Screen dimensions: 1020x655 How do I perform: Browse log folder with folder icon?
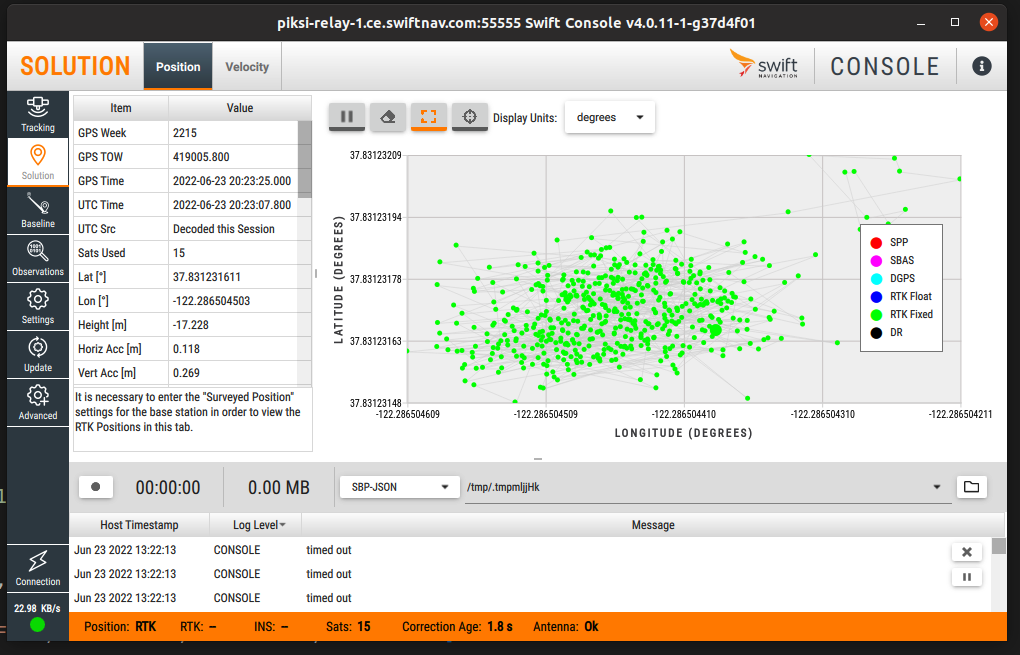pos(971,487)
